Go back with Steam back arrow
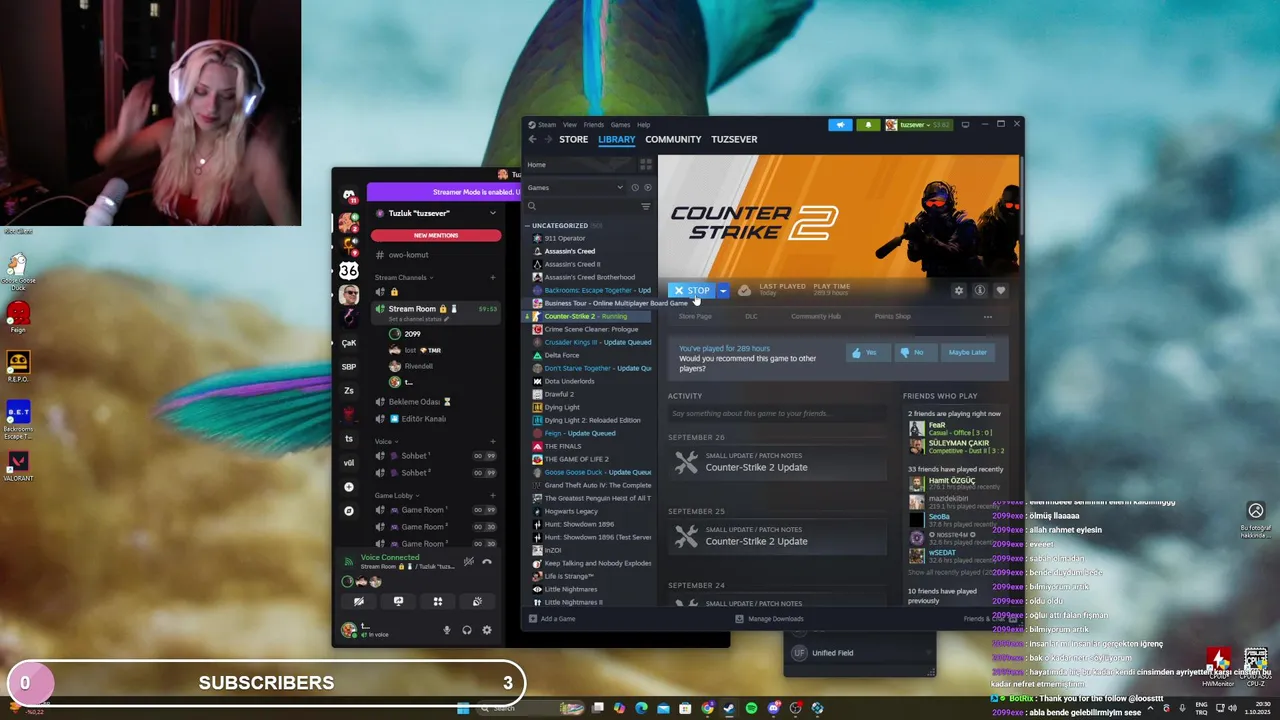This screenshot has width=1280, height=720. click(532, 139)
